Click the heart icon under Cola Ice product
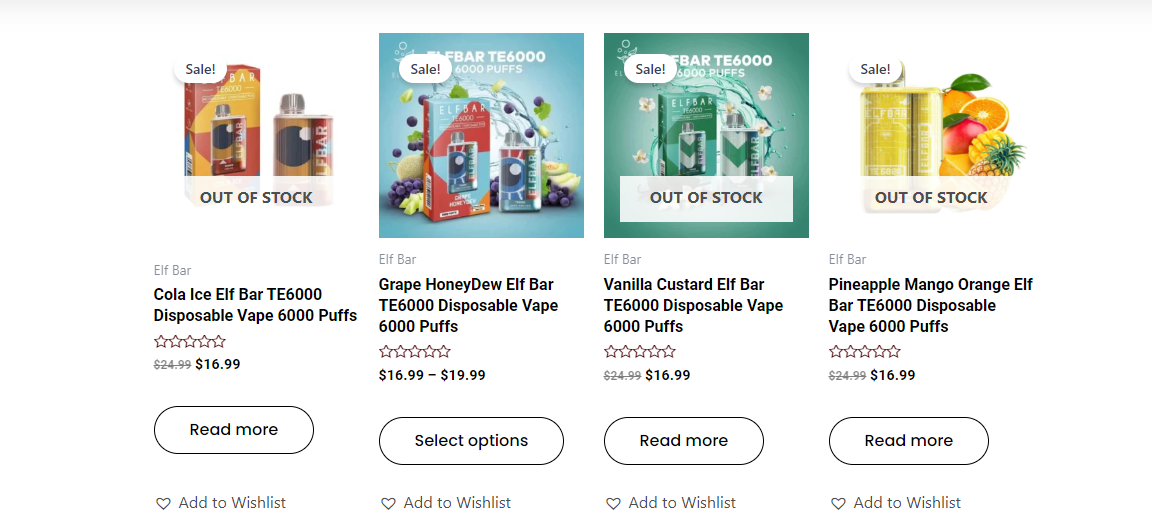 [162, 504]
